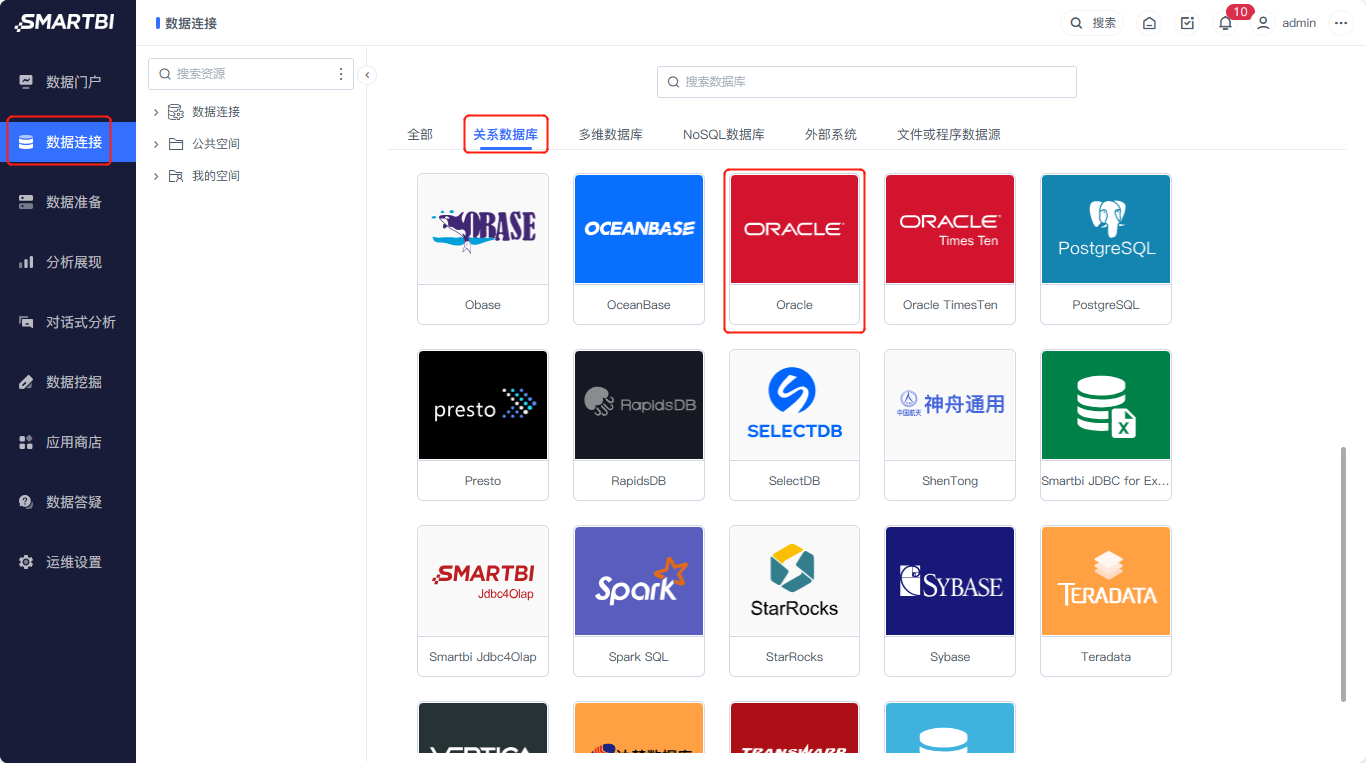Choose the Presto database card

(483, 425)
